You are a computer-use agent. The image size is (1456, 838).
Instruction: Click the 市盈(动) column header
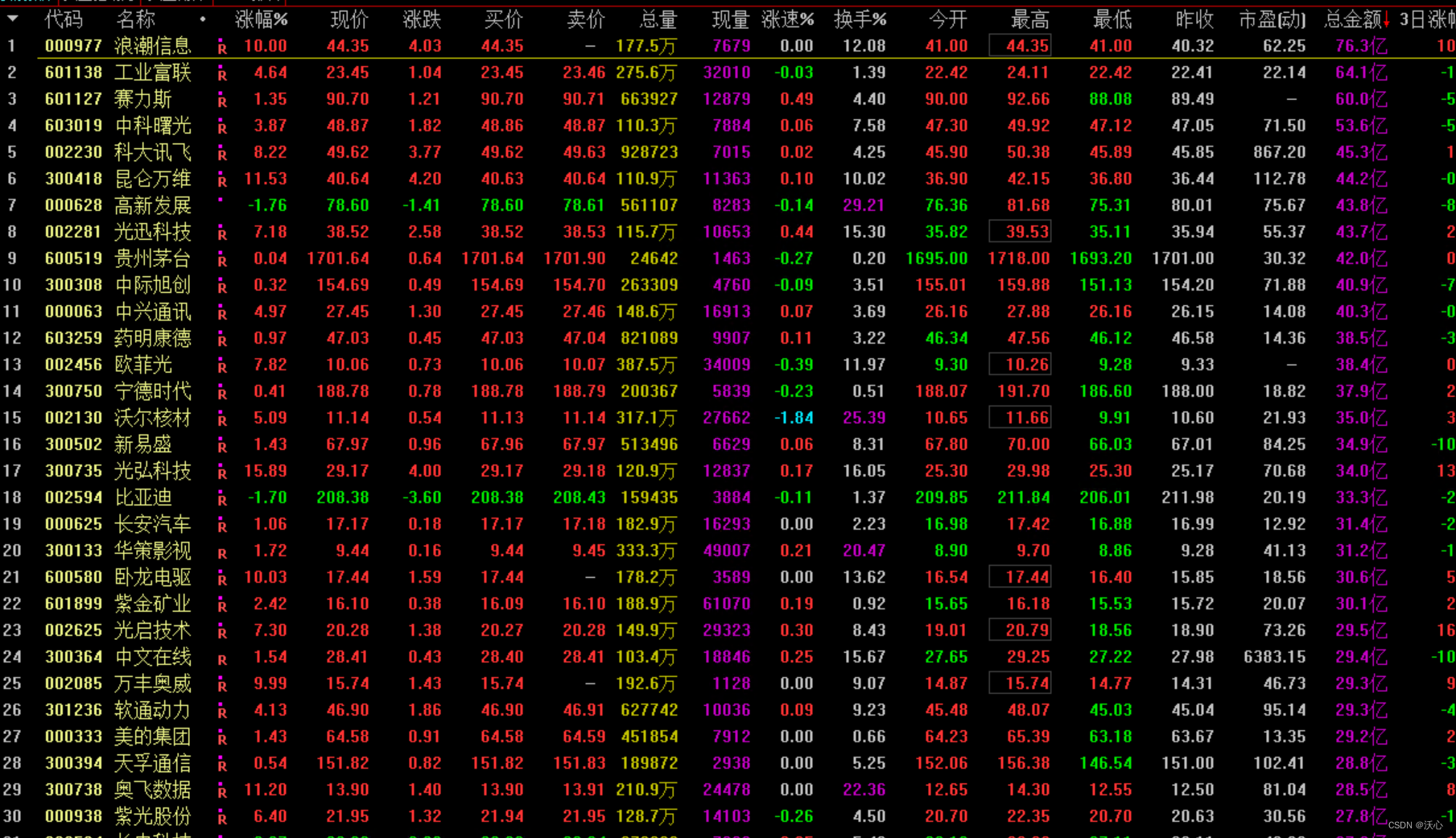pyautogui.click(x=1272, y=19)
